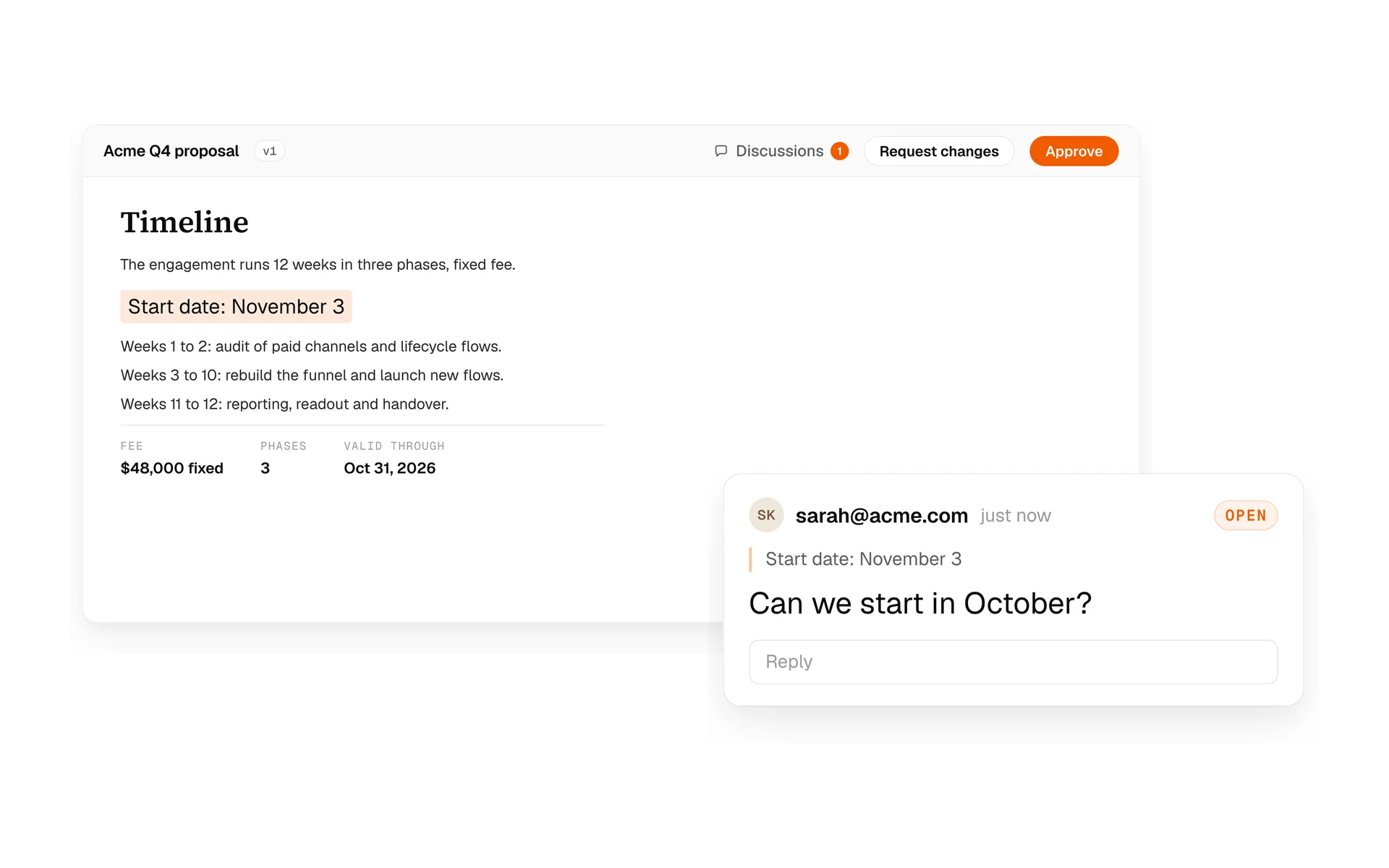Screen dimensions: 1389x868
Task: Select the Acme Q4 proposal title
Action: (x=171, y=151)
